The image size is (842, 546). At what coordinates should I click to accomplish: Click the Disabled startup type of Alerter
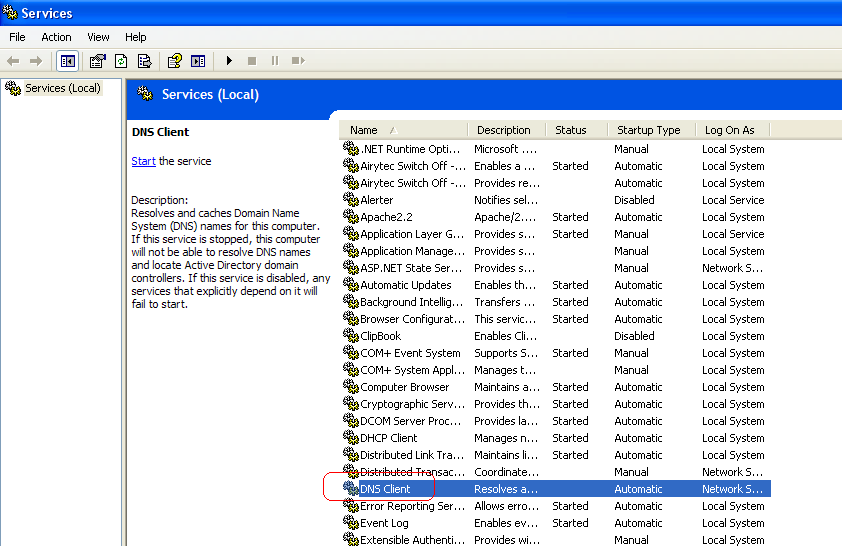tap(634, 200)
